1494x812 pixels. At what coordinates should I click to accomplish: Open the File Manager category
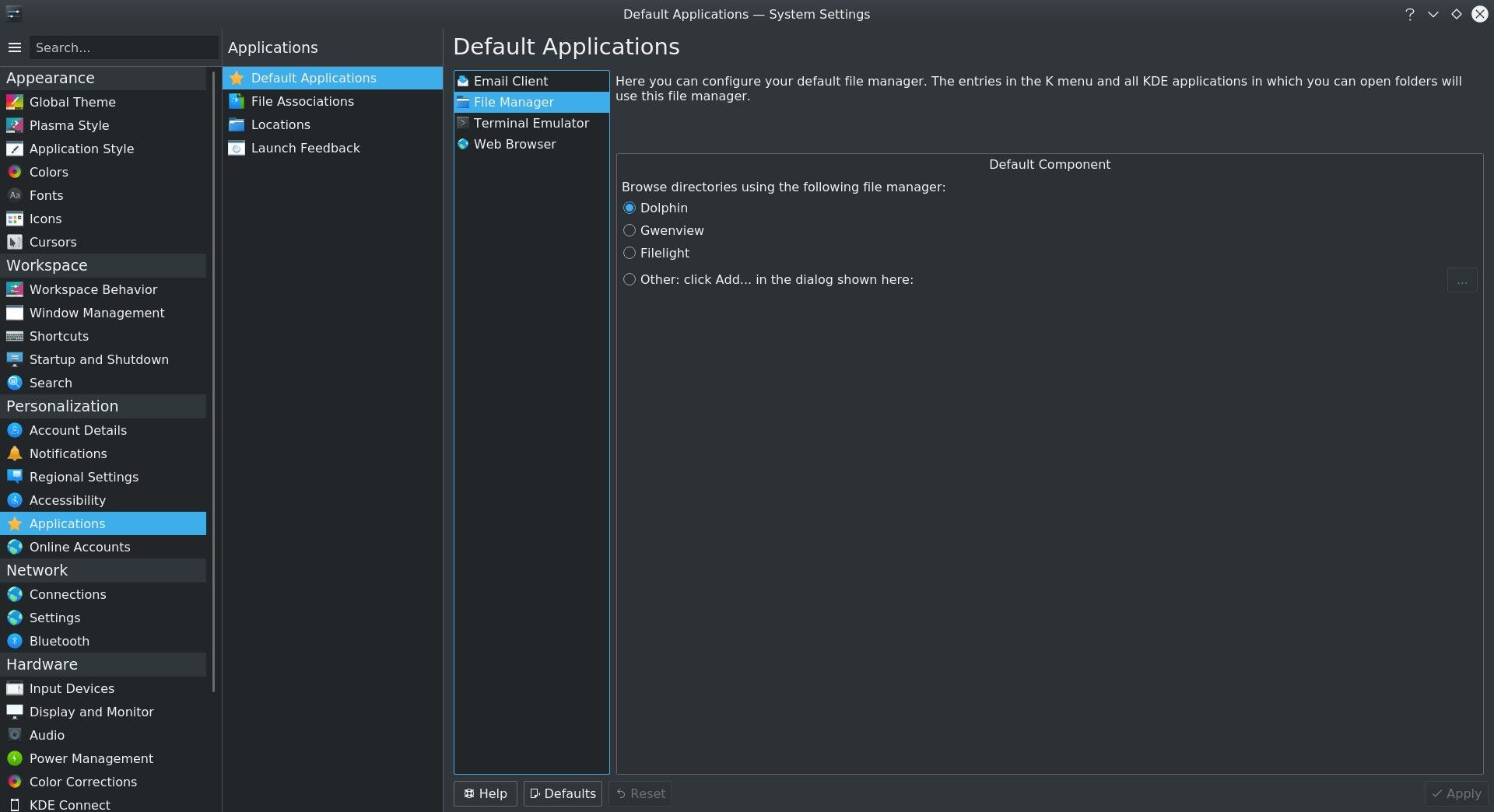coord(531,102)
